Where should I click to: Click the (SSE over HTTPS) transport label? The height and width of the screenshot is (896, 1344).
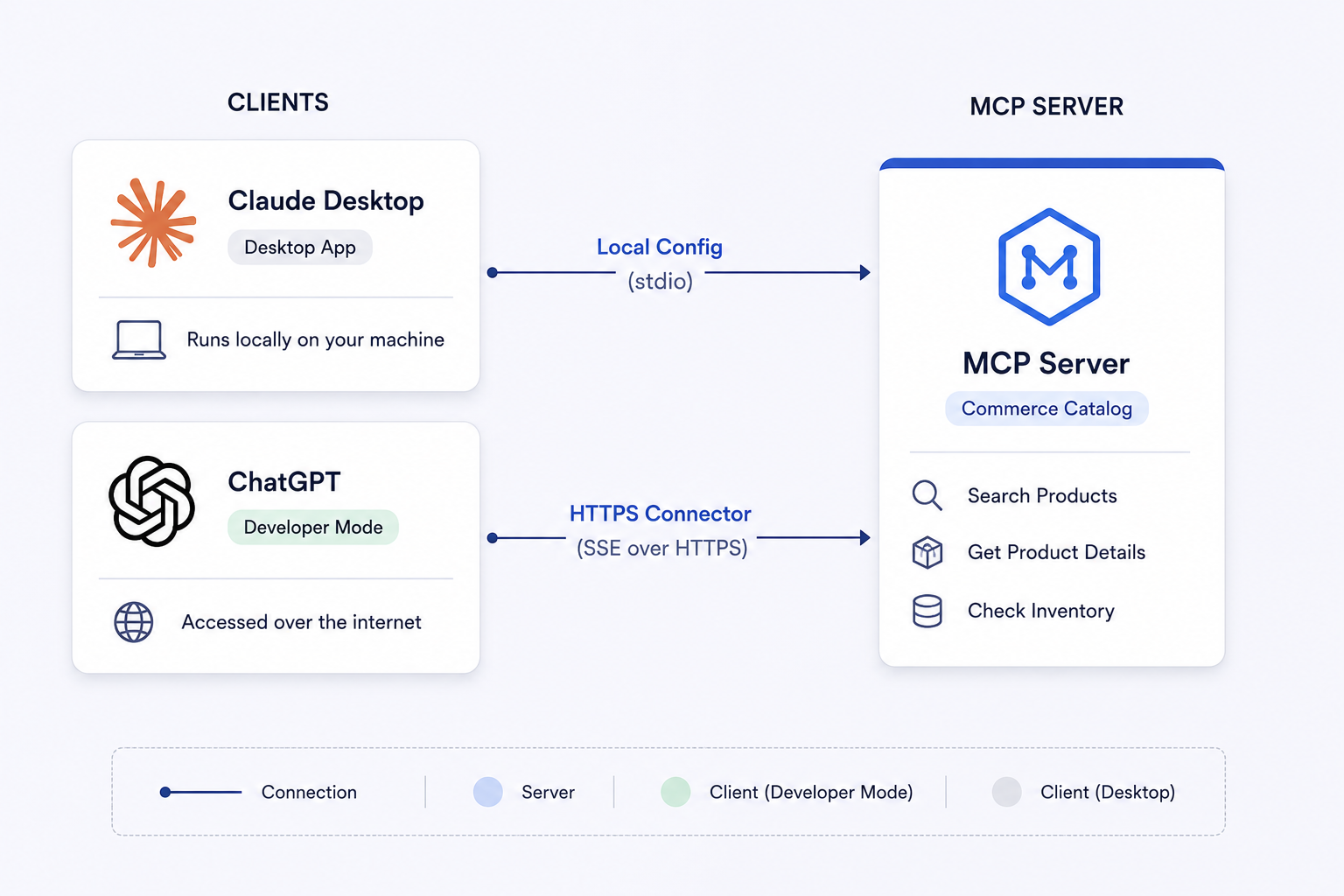click(662, 549)
